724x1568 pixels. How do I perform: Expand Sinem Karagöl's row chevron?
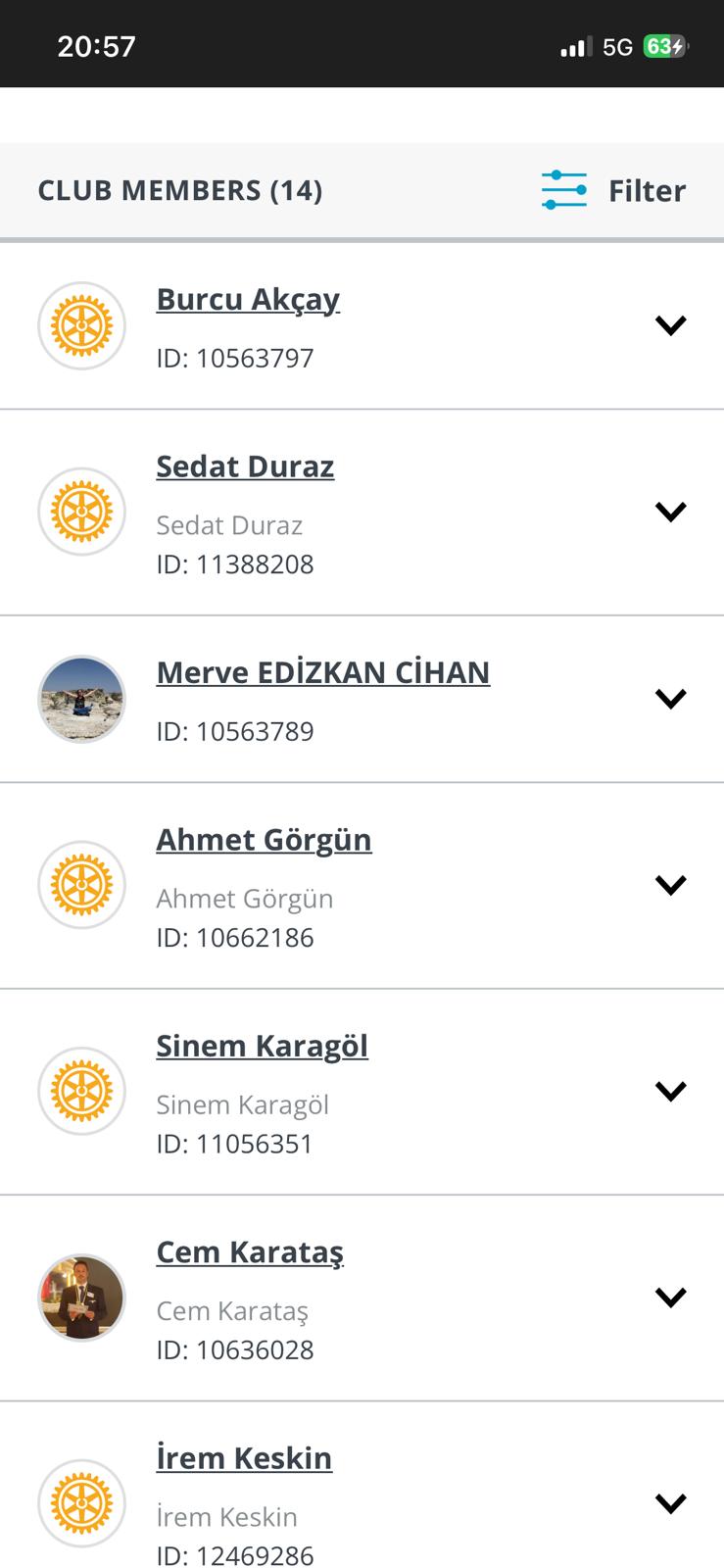(x=670, y=1091)
